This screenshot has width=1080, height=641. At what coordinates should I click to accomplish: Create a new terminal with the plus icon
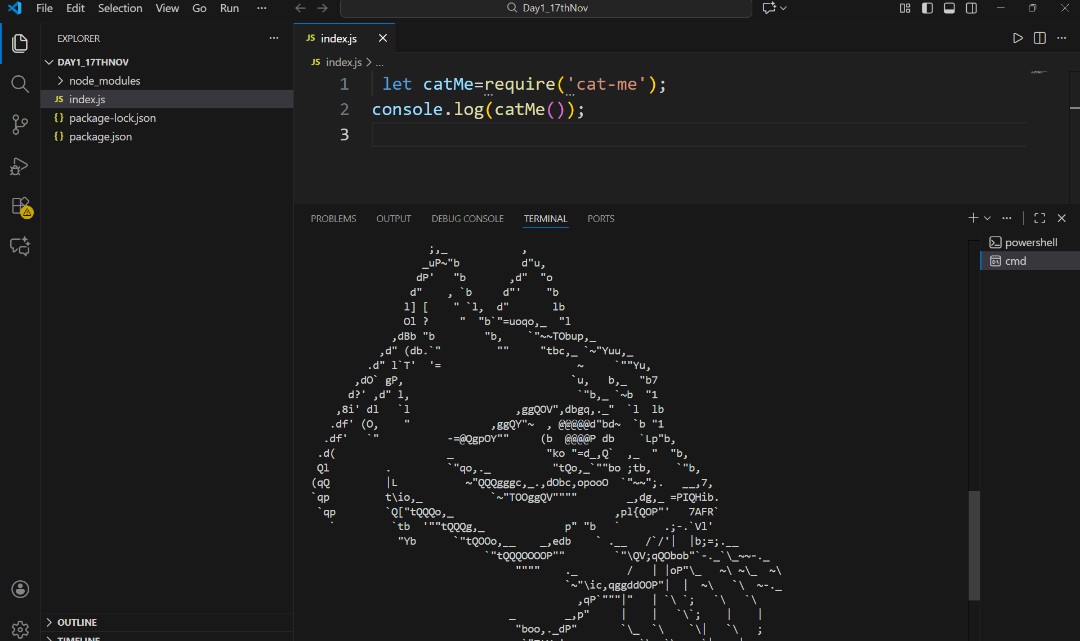[x=971, y=217]
